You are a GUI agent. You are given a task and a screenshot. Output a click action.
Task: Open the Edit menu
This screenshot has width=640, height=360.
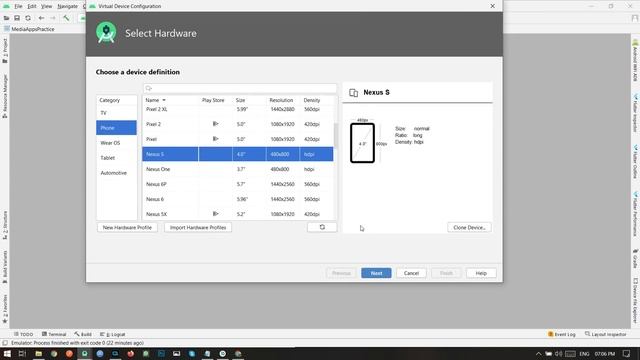pyautogui.click(x=32, y=6)
